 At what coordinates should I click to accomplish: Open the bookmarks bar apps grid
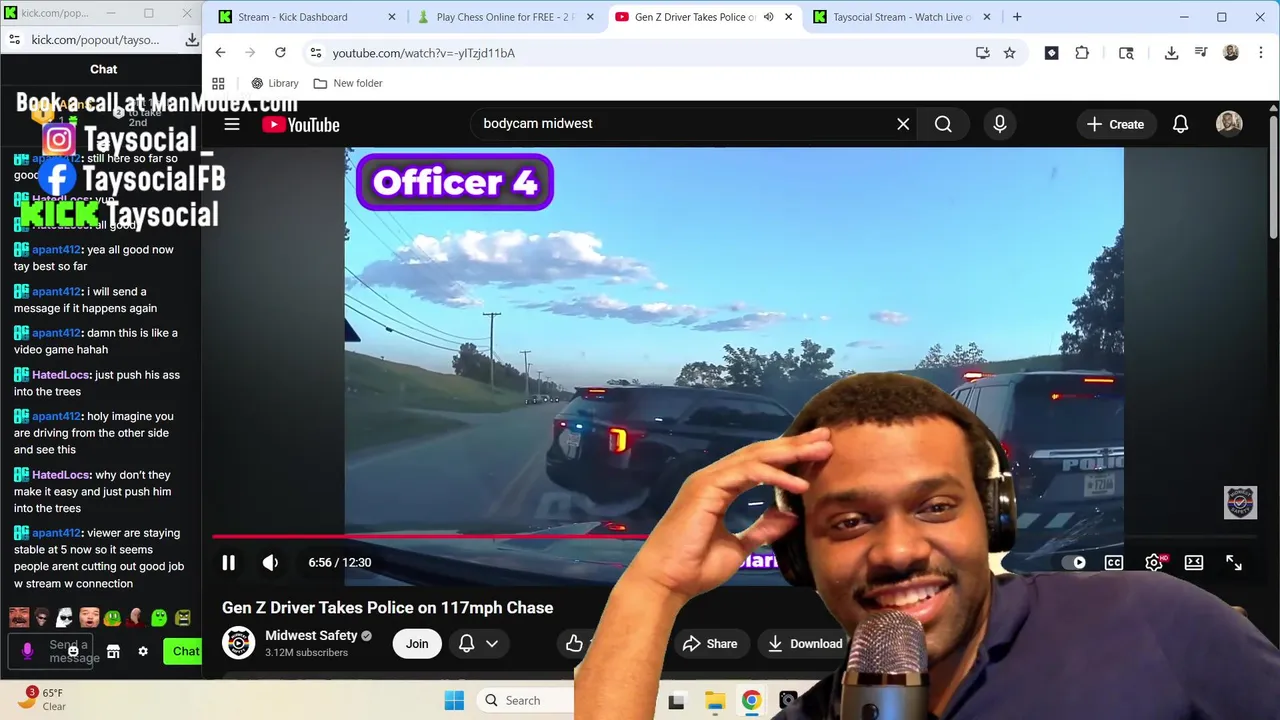218,83
